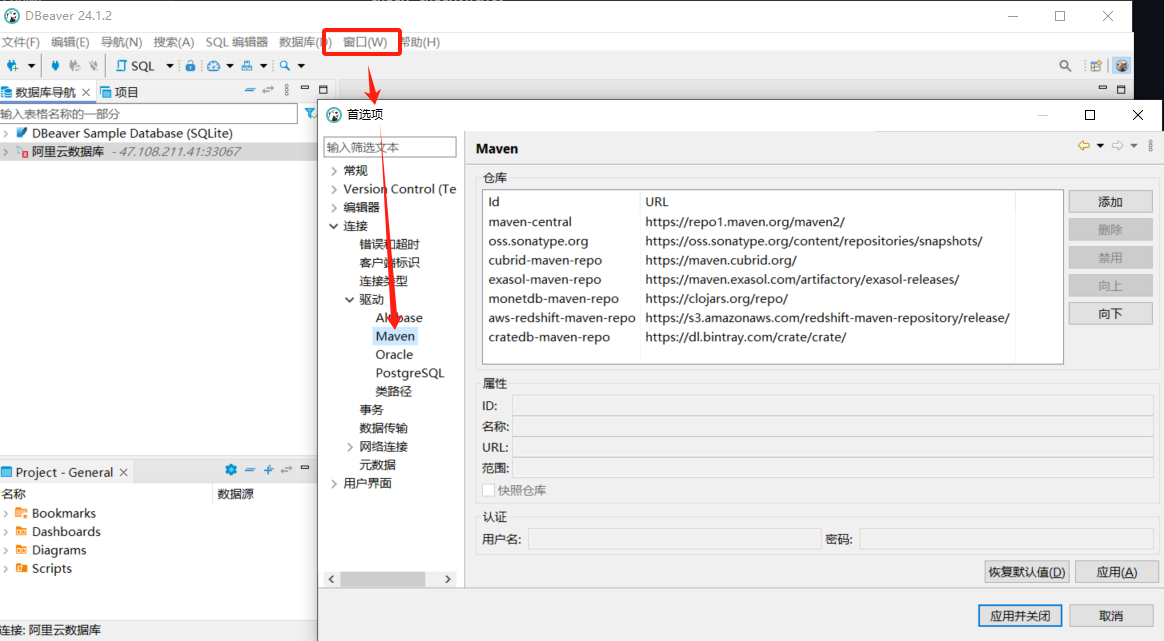Expand the Version Control preferences node
Viewport: 1164px width, 641px height.
pyautogui.click(x=334, y=189)
